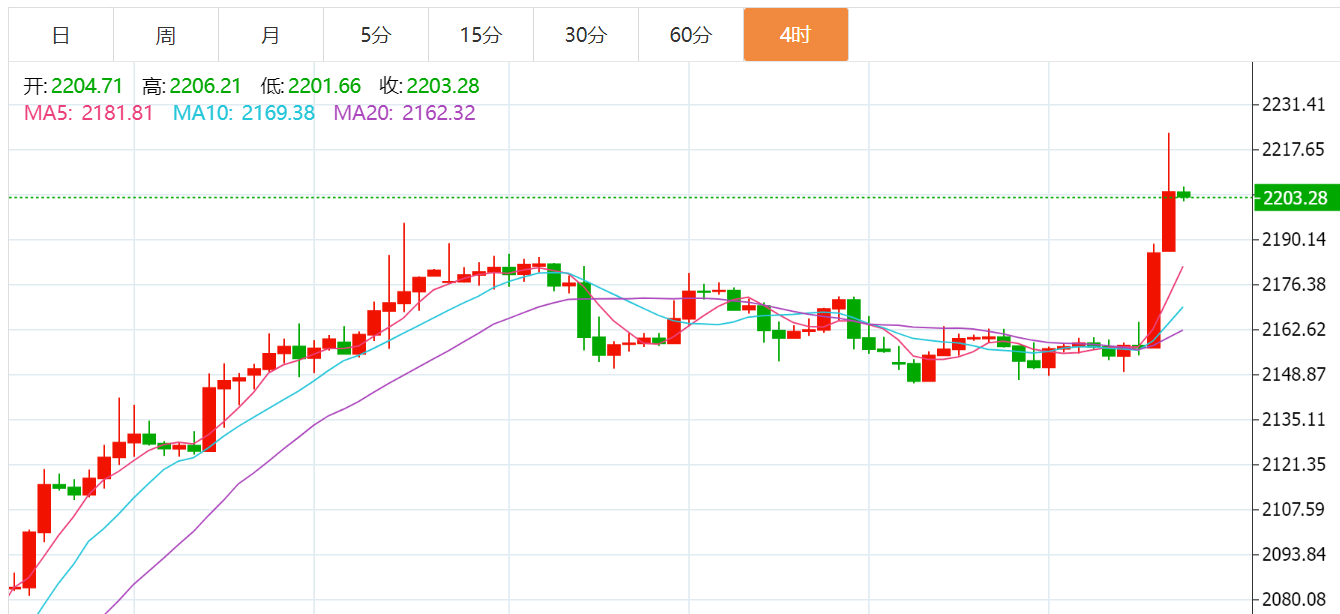Viewport: 1340px width, 614px height.
Task: Click the opening price 开:2204.71
Action: tap(73, 86)
